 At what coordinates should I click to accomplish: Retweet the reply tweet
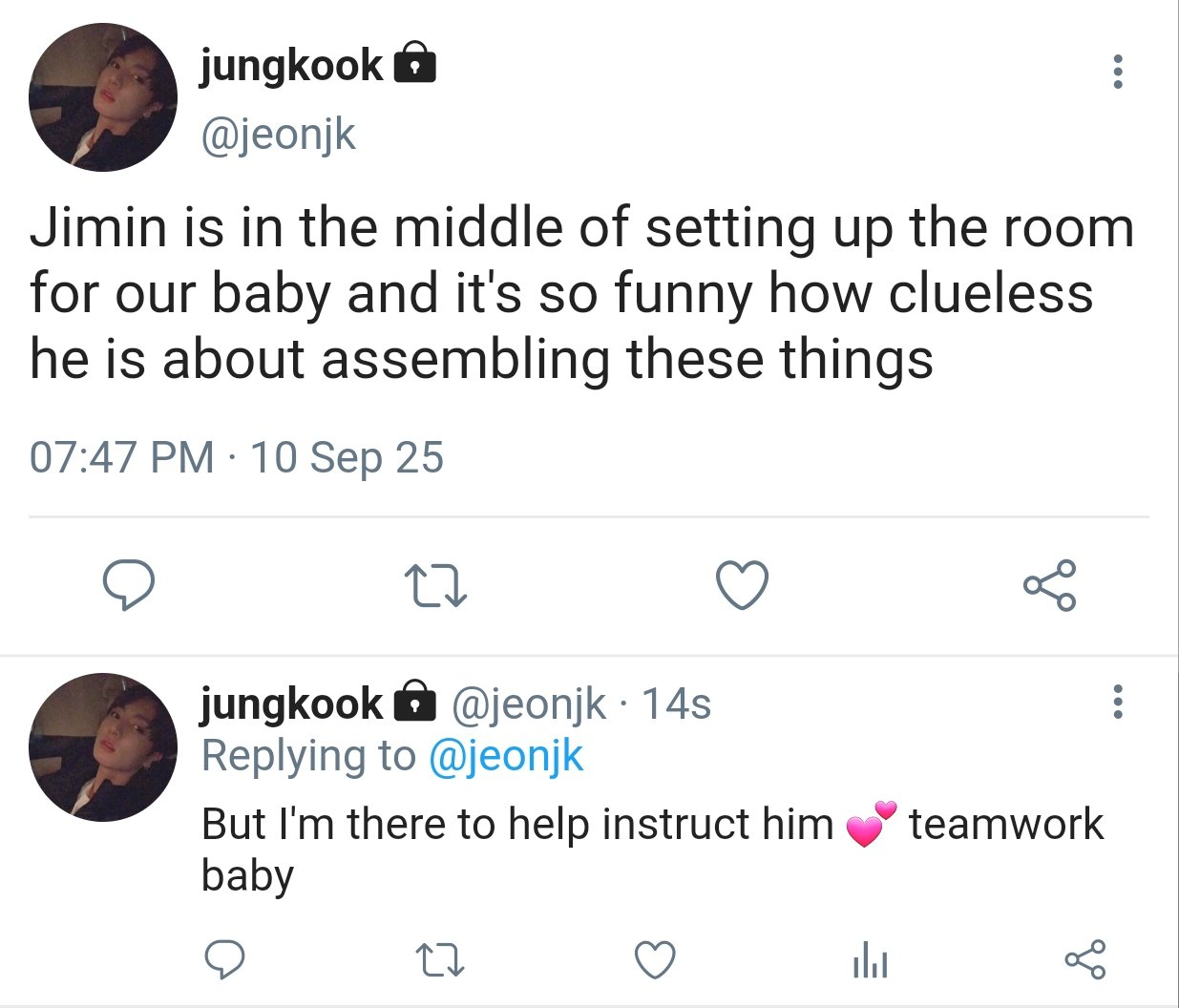pyautogui.click(x=441, y=960)
